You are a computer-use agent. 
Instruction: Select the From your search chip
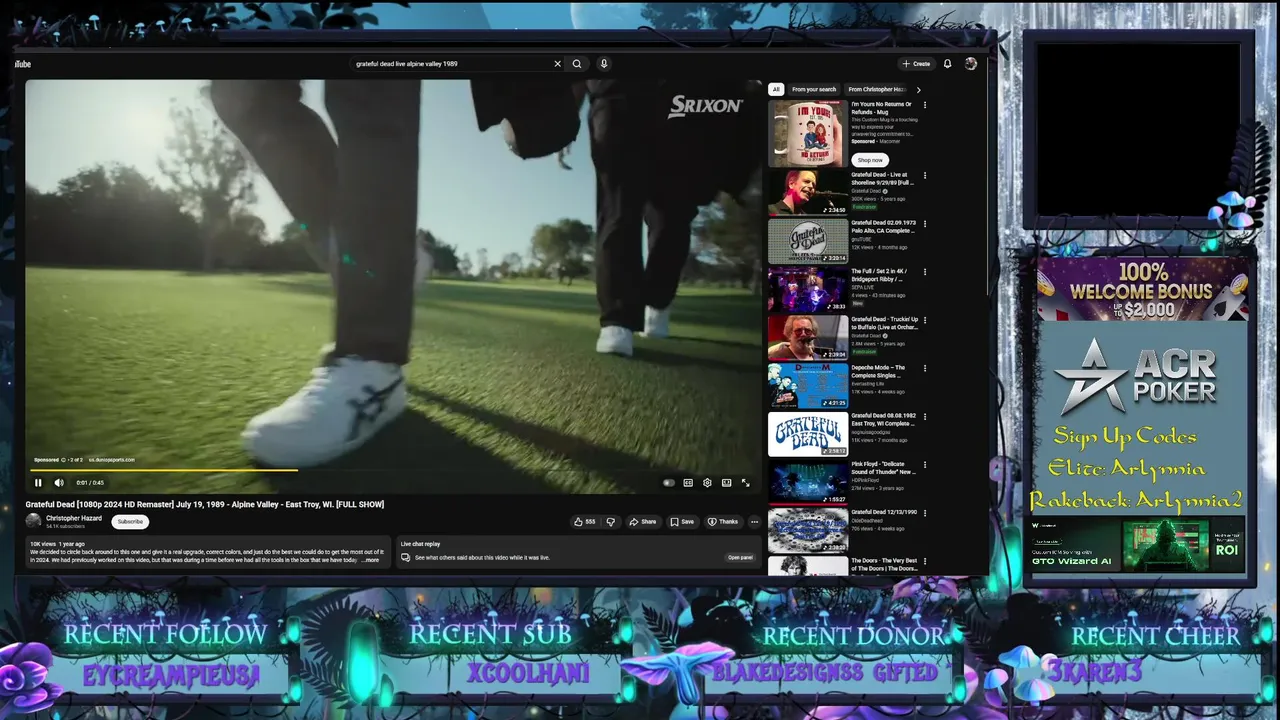(x=814, y=89)
